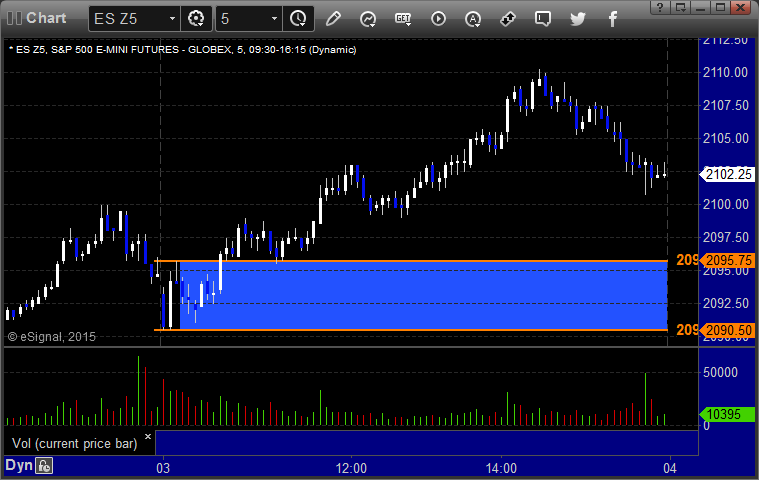This screenshot has height=480, width=759.
Task: Click the 2107.50 price axis label
Action: (726, 105)
